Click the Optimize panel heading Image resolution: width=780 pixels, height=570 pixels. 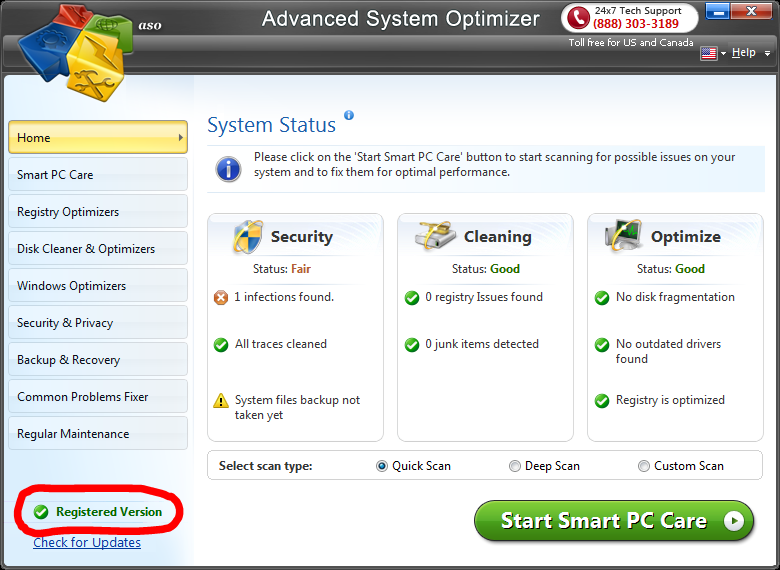(685, 237)
